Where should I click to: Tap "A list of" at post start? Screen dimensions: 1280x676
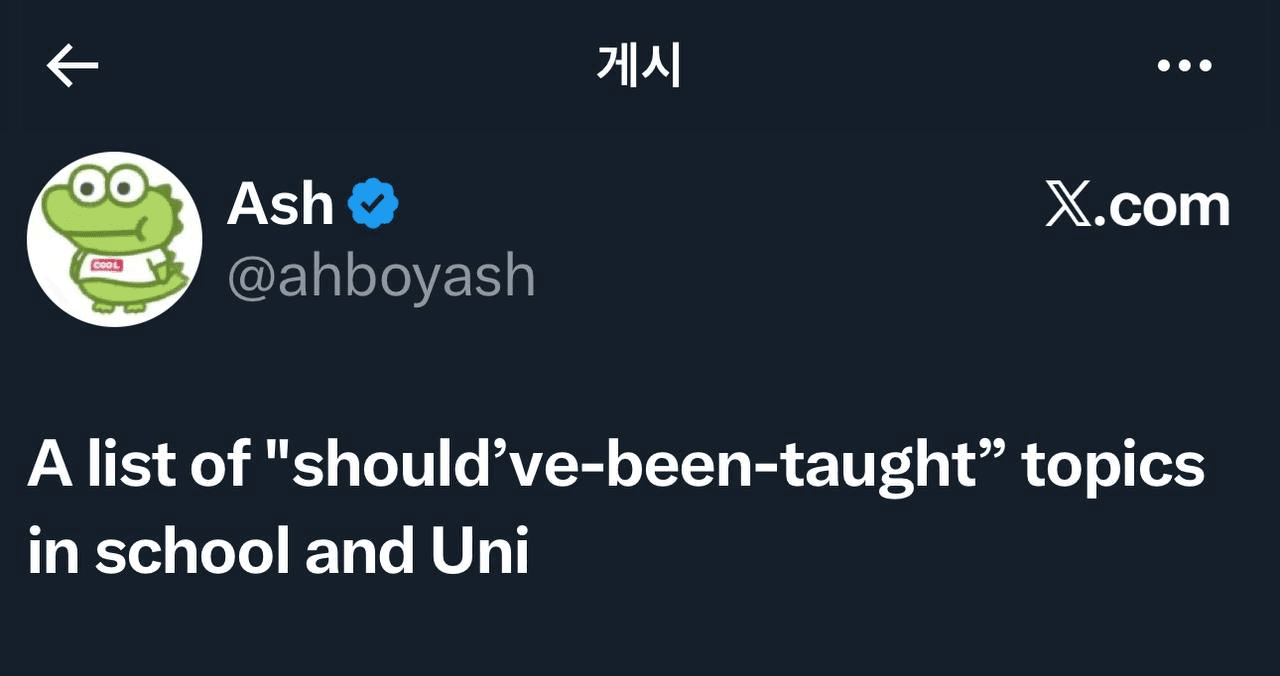point(140,466)
